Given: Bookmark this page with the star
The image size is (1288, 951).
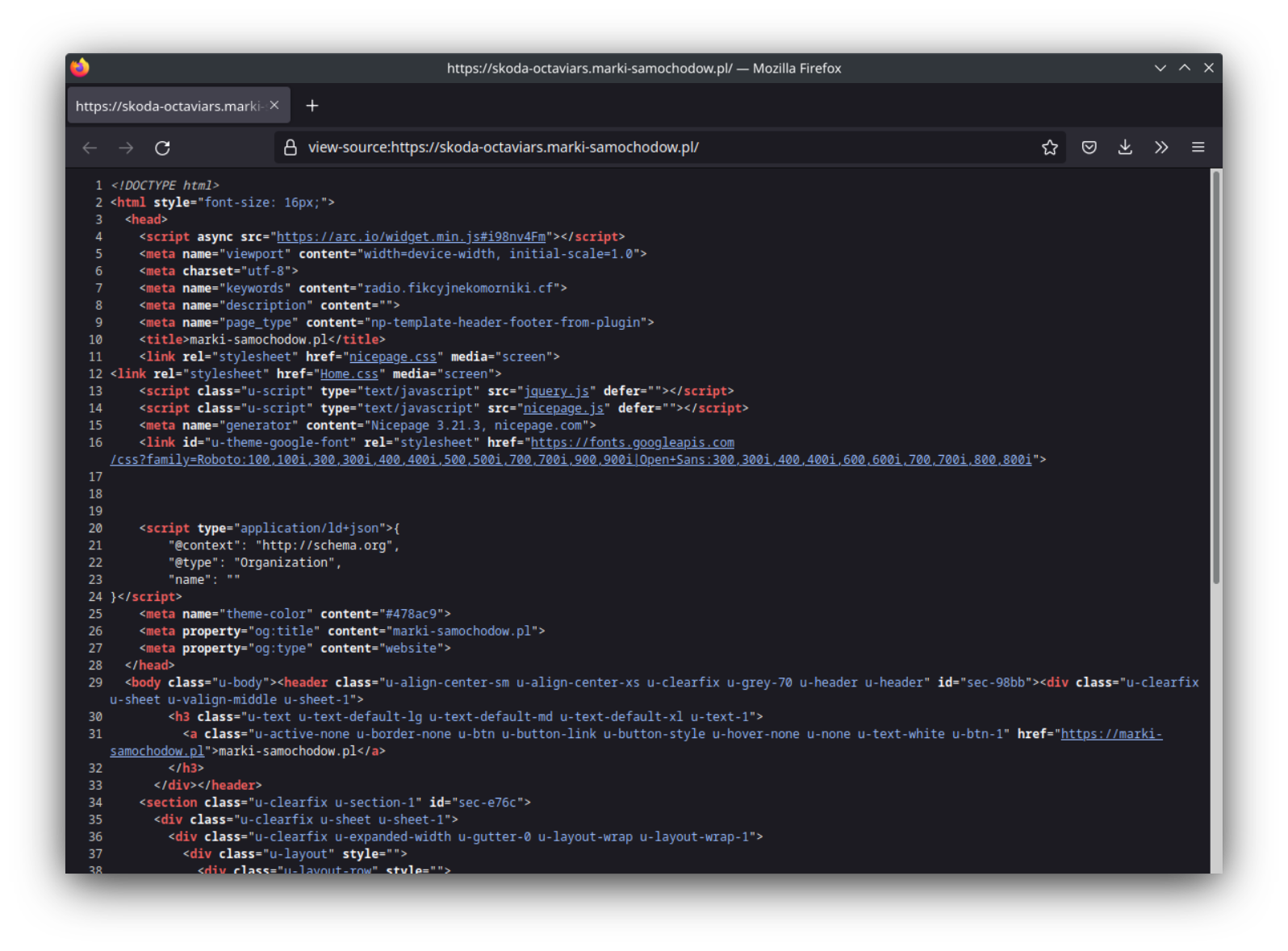Looking at the screenshot, I should point(1049,148).
